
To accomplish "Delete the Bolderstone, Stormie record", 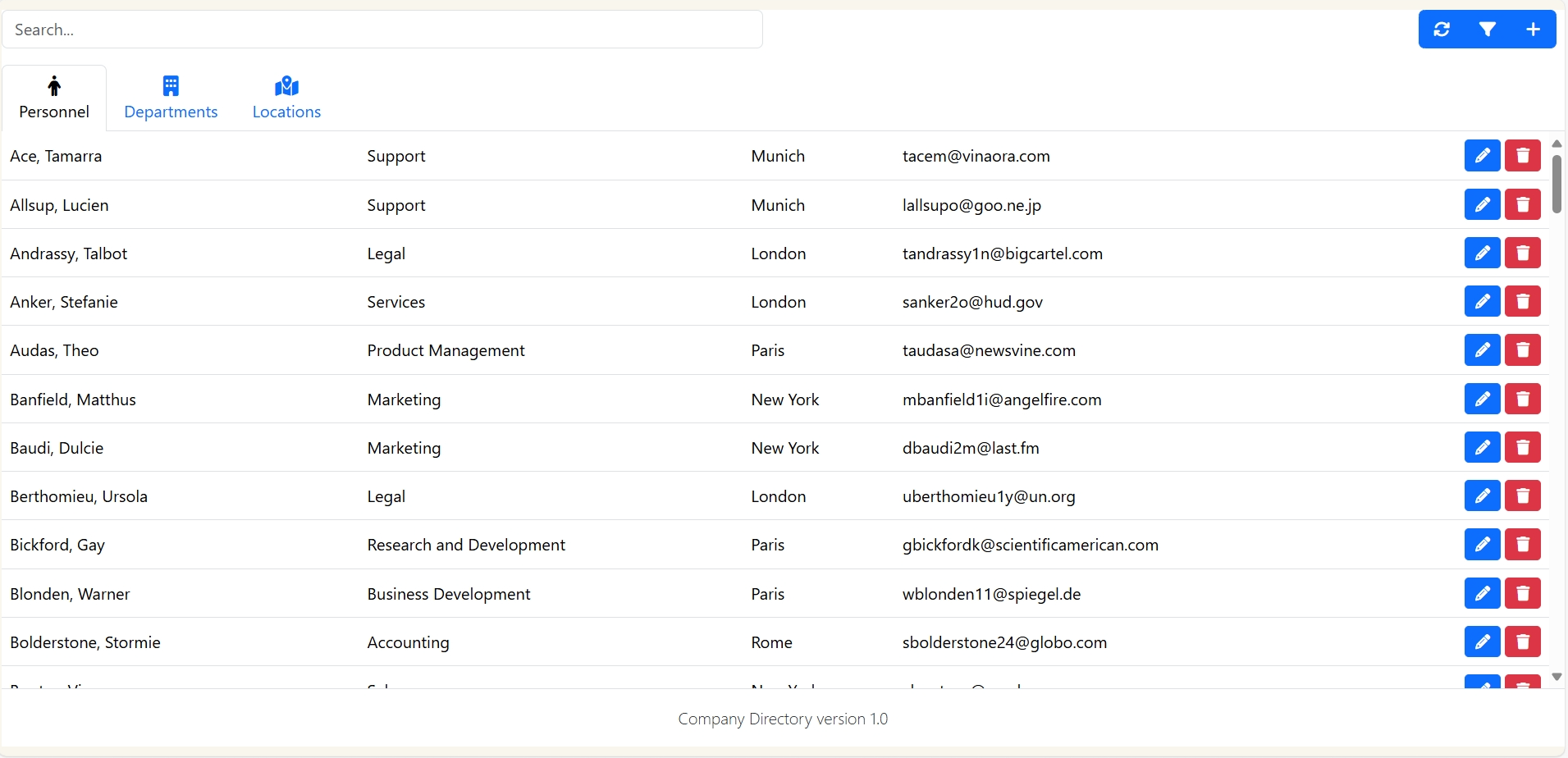I will (x=1525, y=642).
